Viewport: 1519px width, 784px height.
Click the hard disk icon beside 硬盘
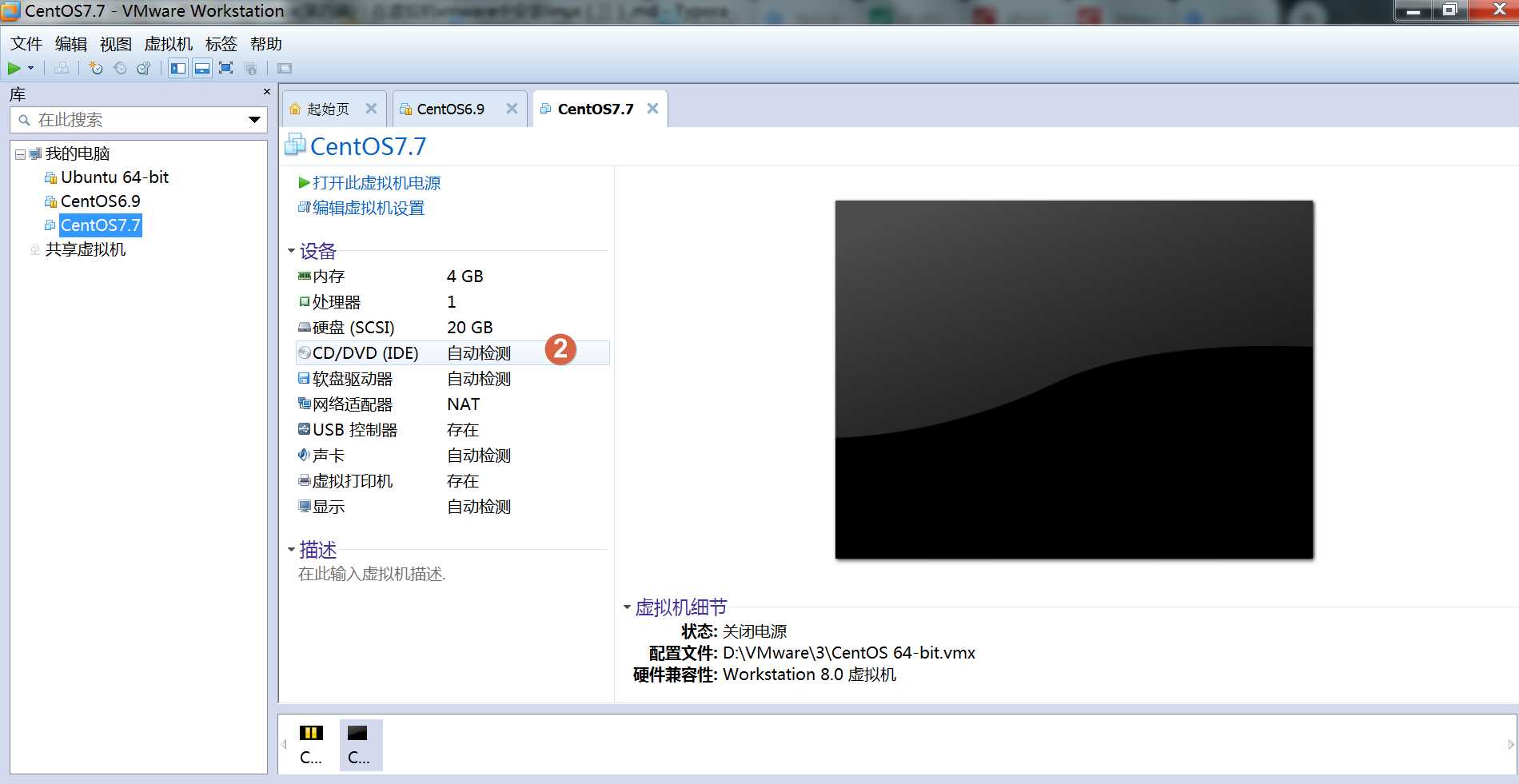304,327
